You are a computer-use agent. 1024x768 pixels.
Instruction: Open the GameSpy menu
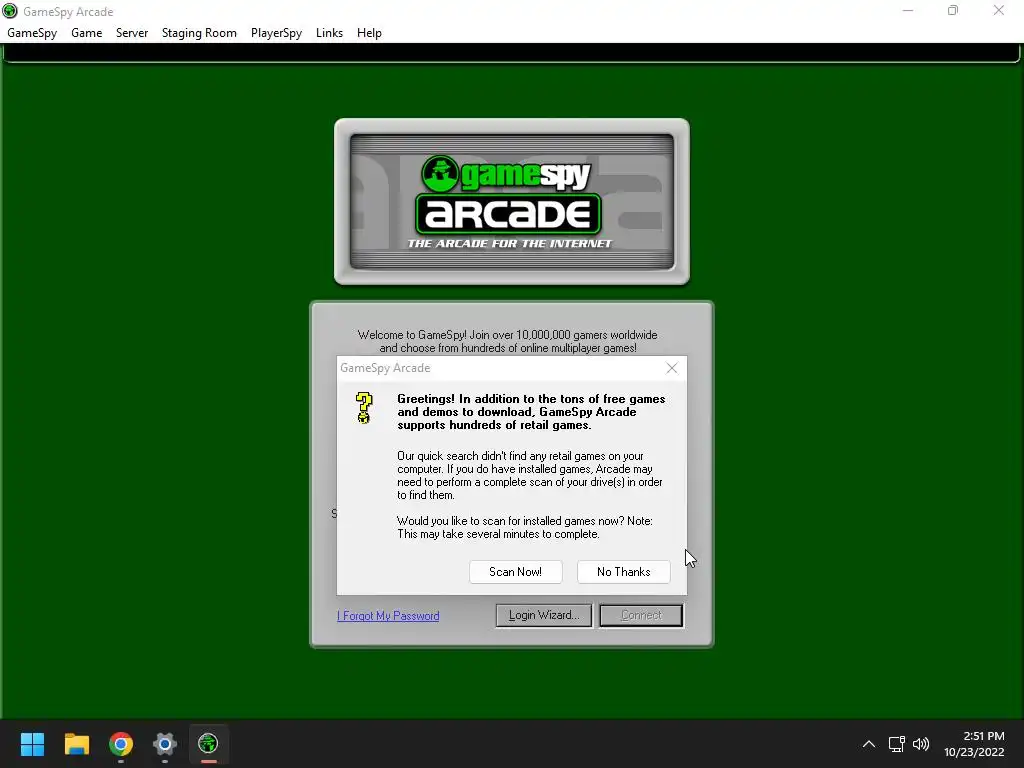click(x=32, y=33)
